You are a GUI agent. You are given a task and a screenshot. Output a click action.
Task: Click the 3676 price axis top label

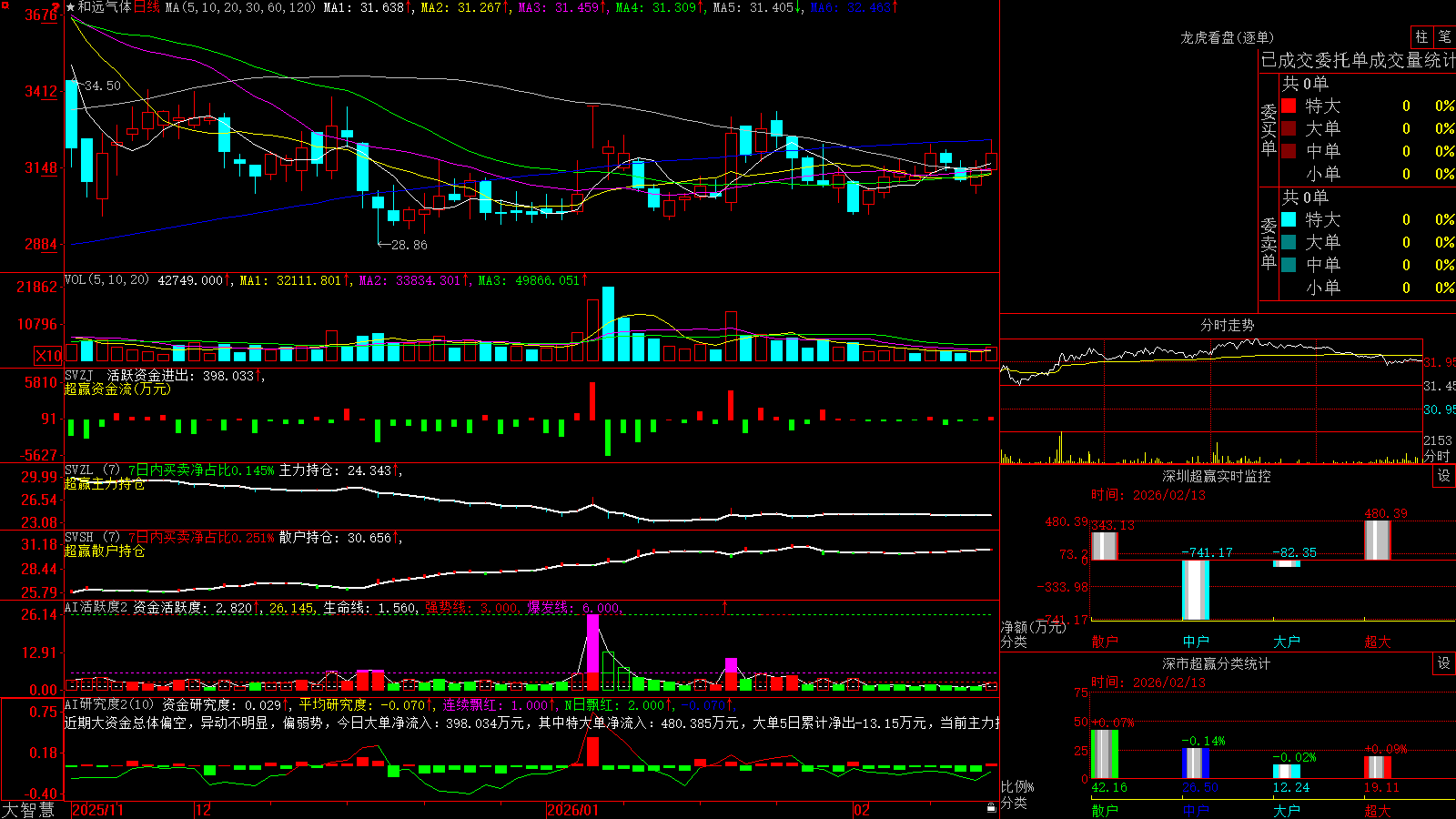[41, 15]
